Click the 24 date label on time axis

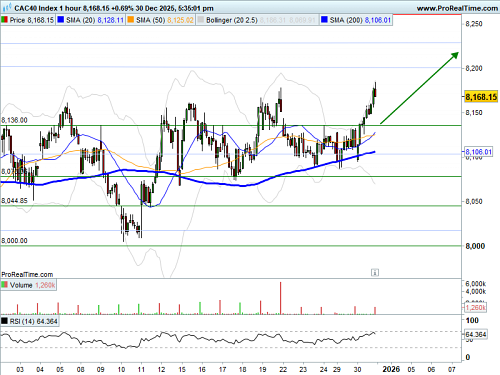click(323, 369)
